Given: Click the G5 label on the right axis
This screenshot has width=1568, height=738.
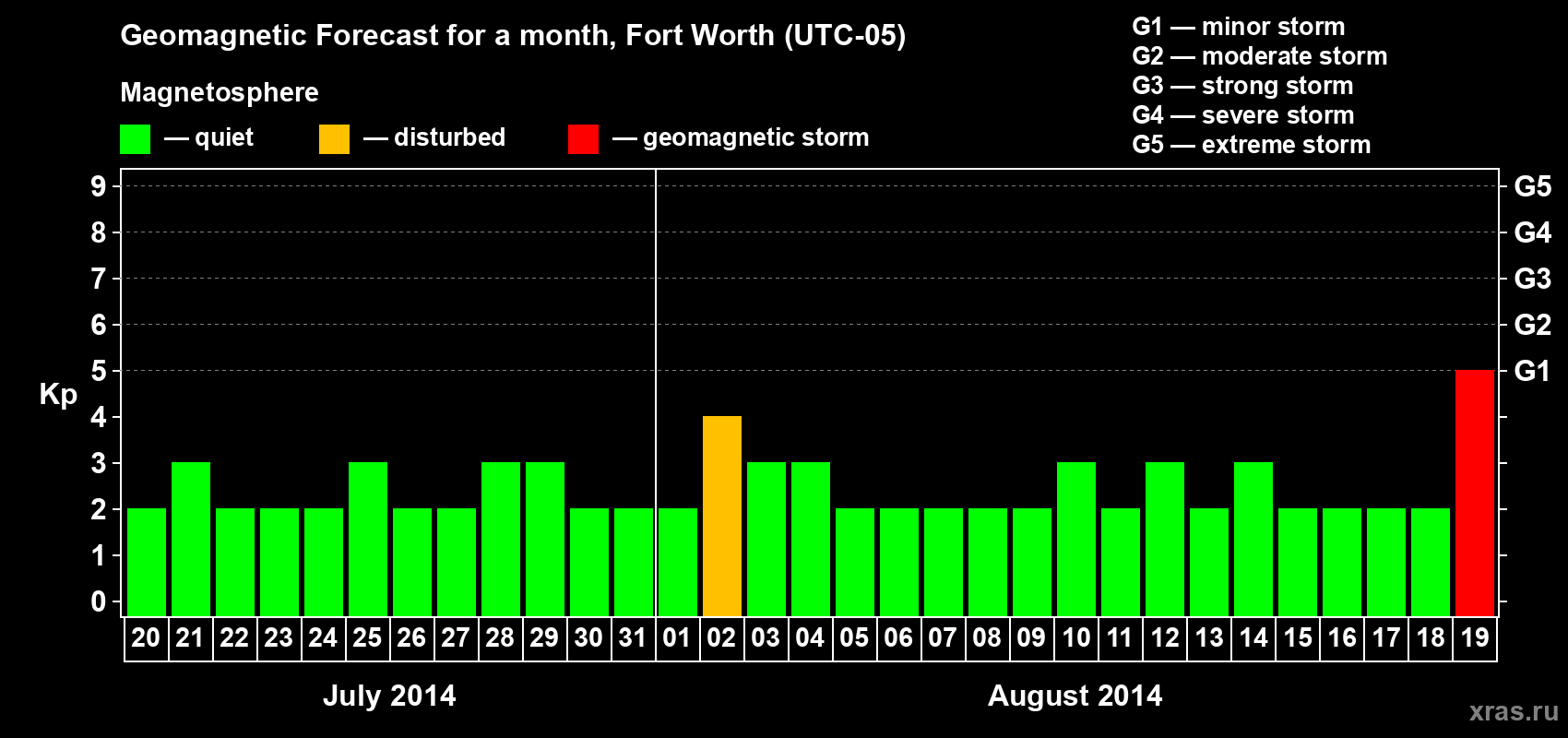Looking at the screenshot, I should pos(1533,186).
